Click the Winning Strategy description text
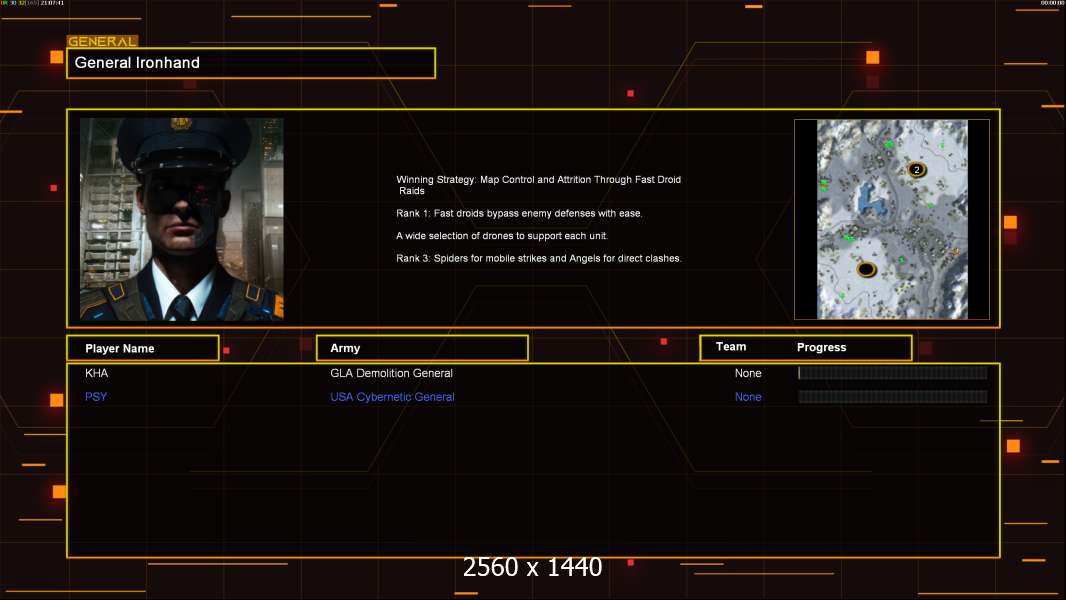Viewport: 1066px width, 600px height. 538,185
